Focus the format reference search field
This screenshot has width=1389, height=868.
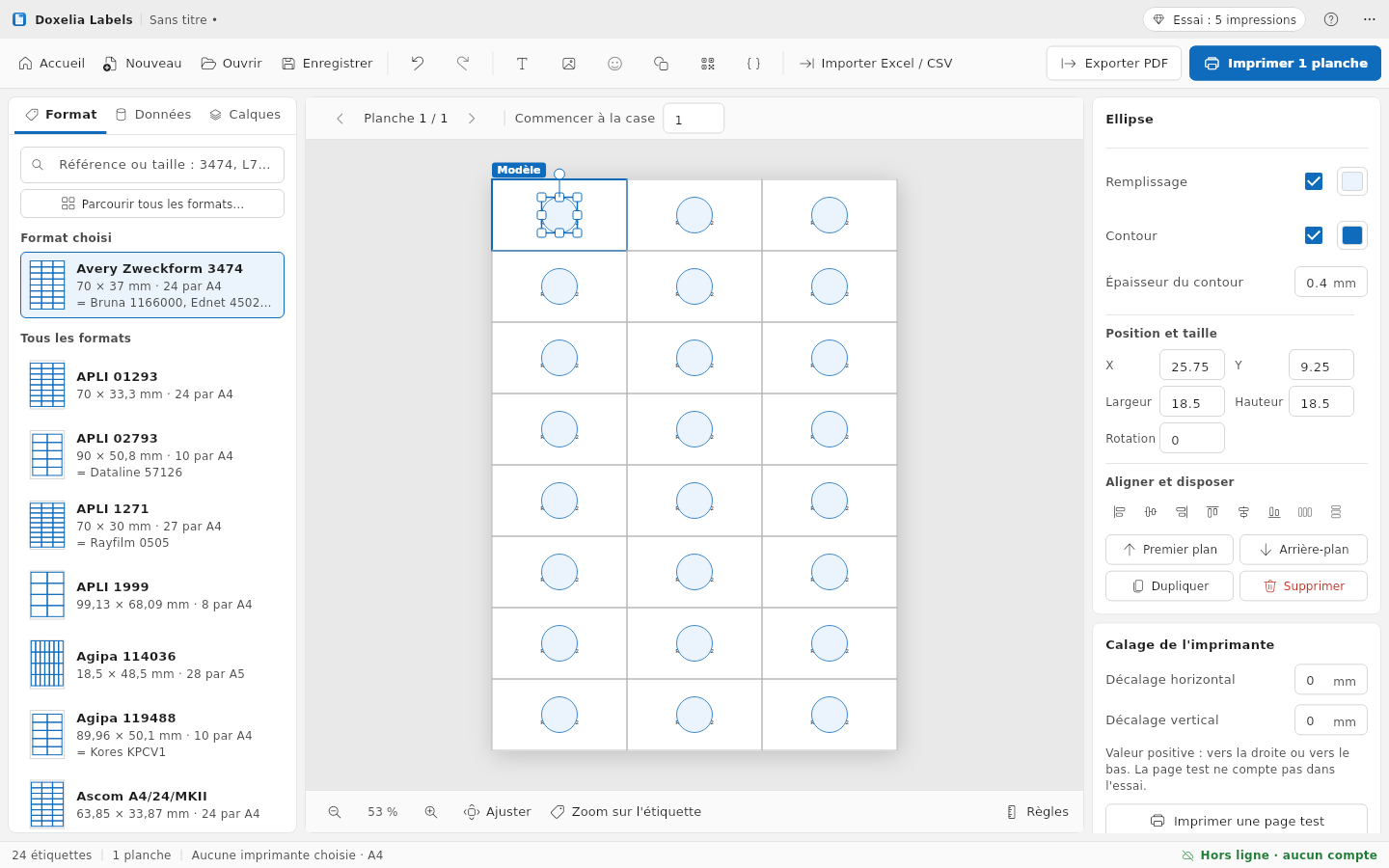coord(152,165)
